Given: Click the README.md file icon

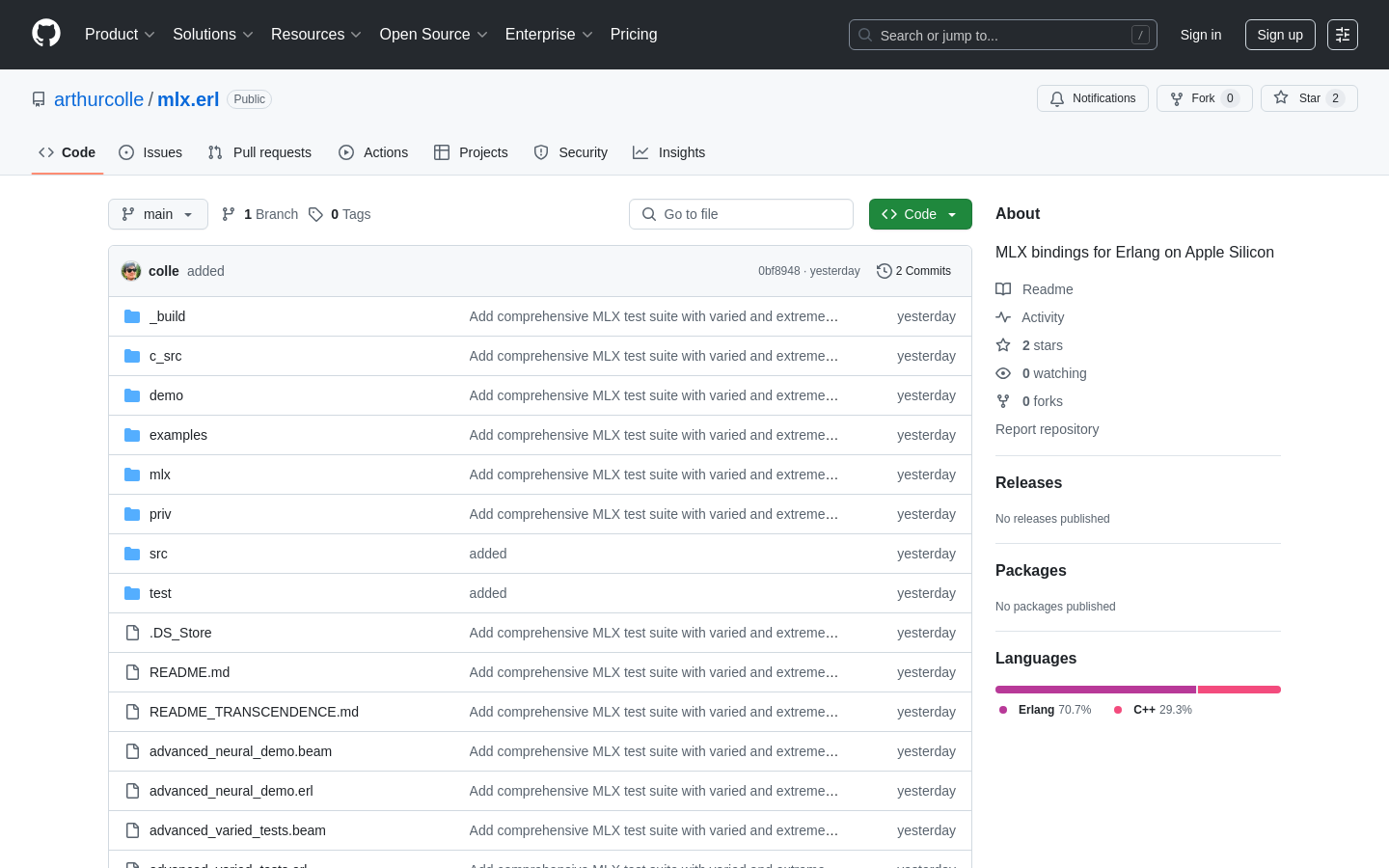Looking at the screenshot, I should pos(132,672).
